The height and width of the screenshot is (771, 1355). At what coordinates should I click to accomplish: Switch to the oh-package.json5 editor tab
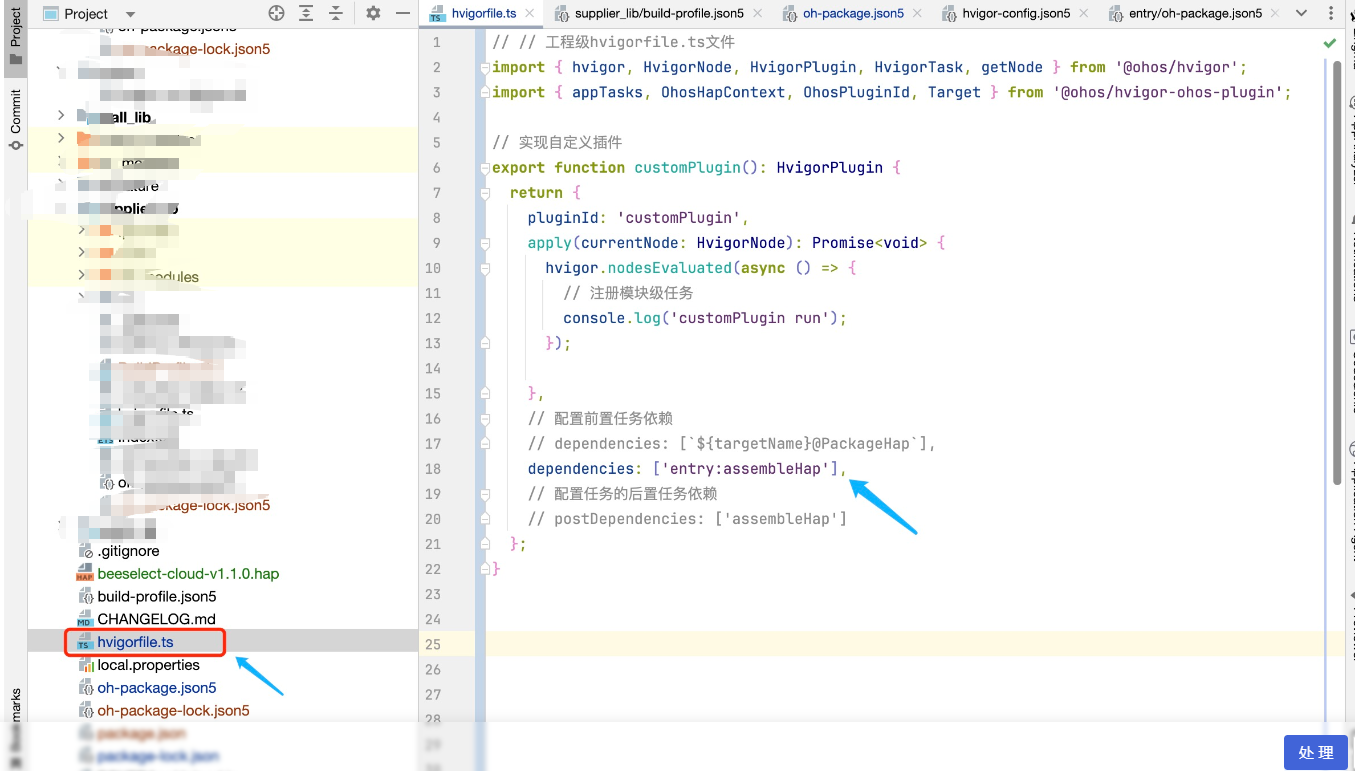point(852,13)
